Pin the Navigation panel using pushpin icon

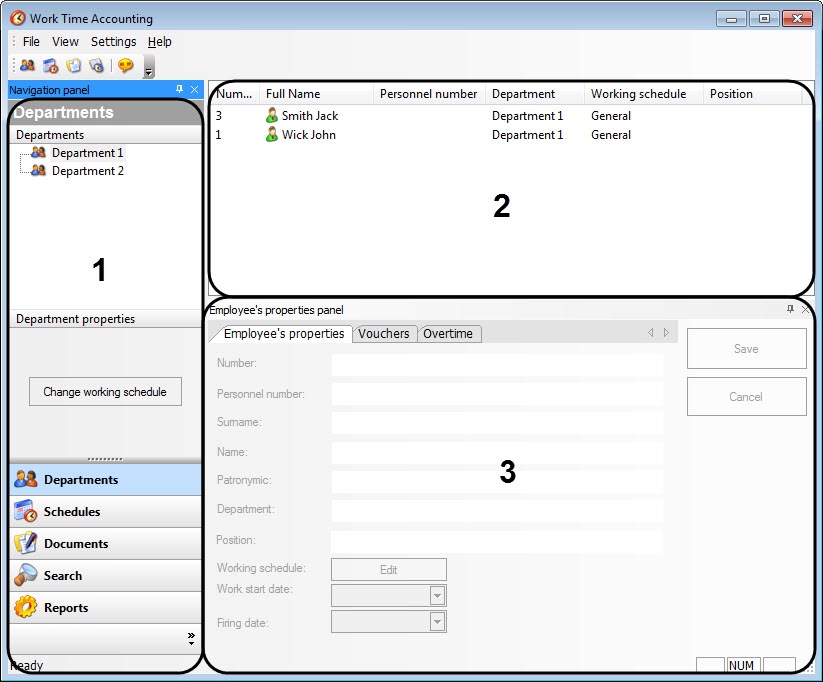tap(179, 89)
